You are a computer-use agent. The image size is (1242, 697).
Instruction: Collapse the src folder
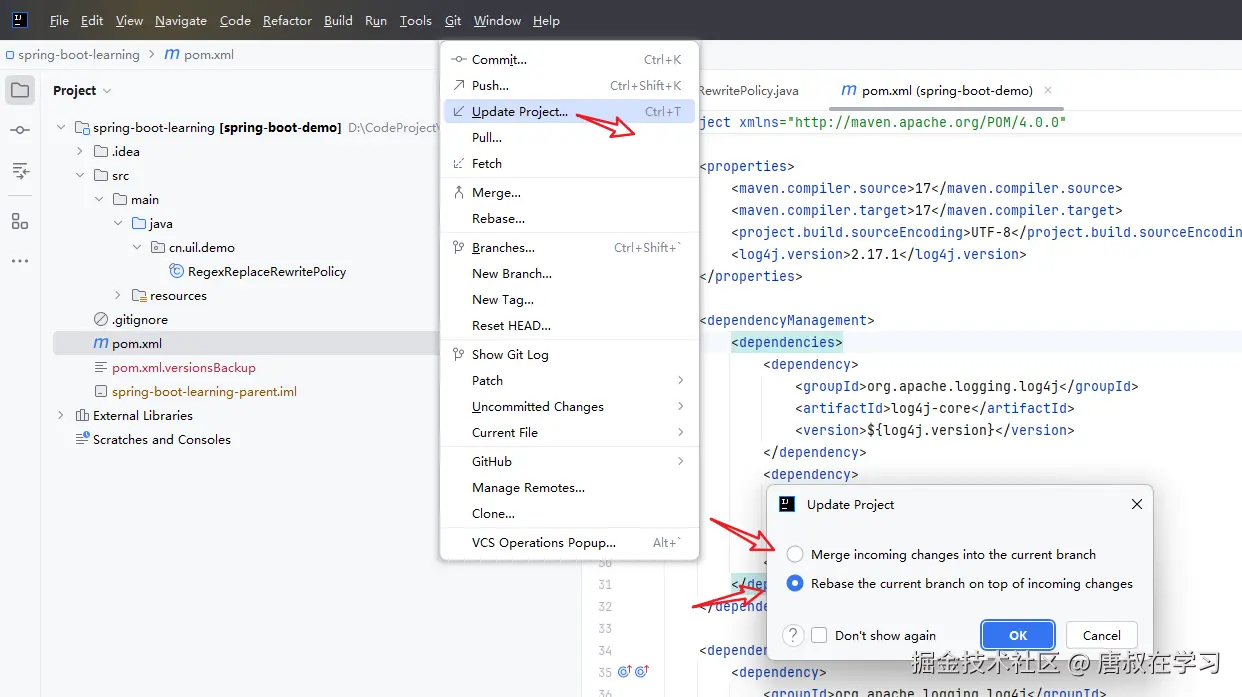click(80, 176)
